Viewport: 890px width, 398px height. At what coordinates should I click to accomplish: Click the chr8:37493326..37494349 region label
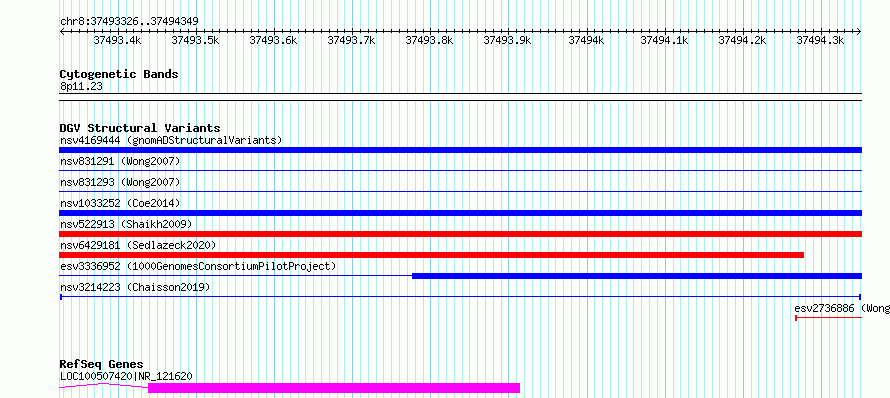[129, 22]
